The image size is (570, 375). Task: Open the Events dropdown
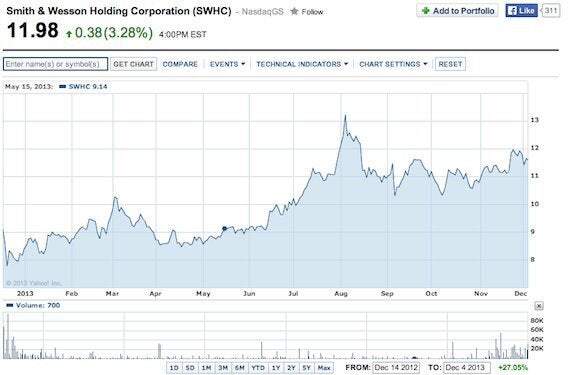[x=227, y=64]
